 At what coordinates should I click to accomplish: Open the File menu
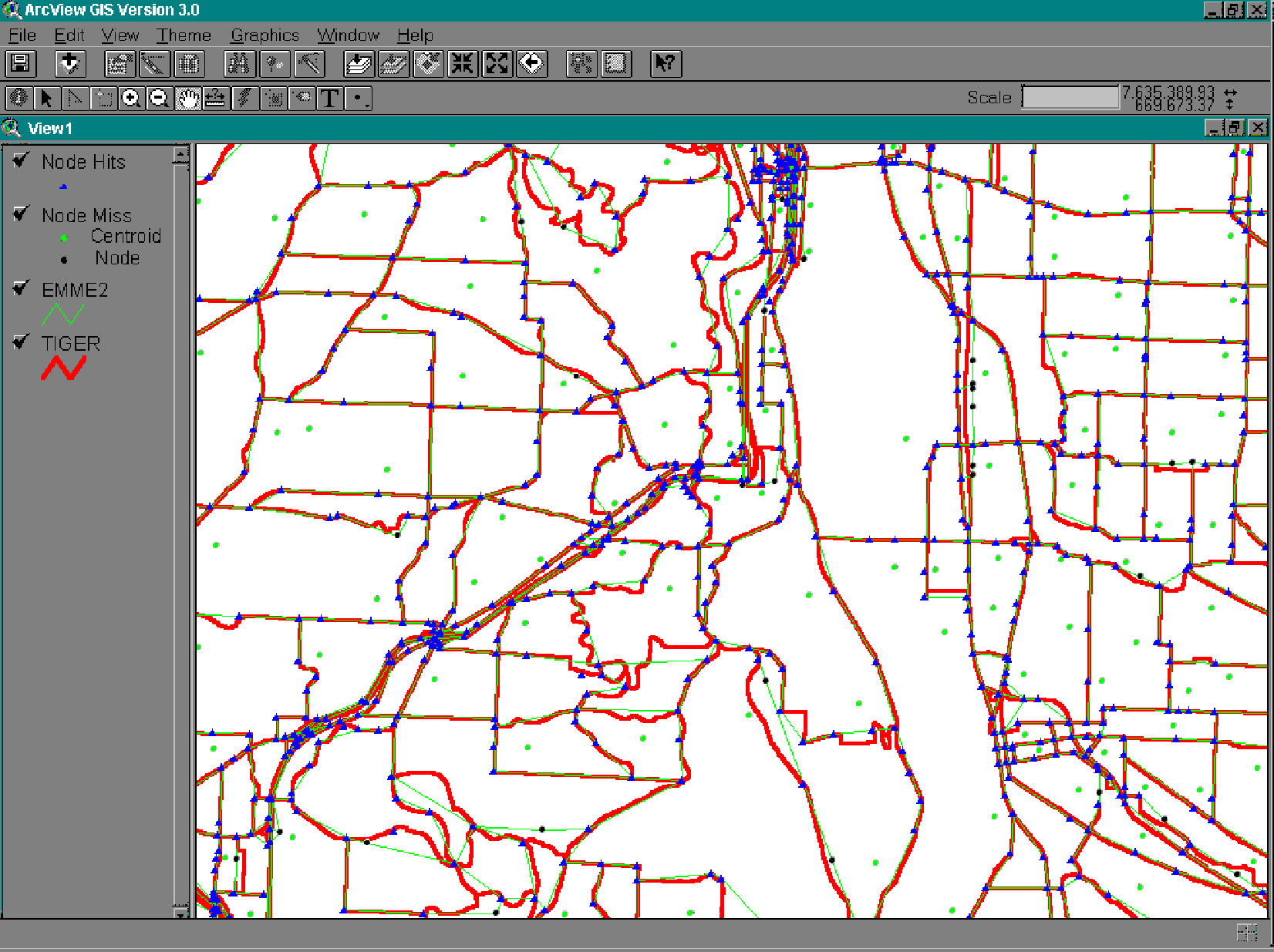pos(22,35)
